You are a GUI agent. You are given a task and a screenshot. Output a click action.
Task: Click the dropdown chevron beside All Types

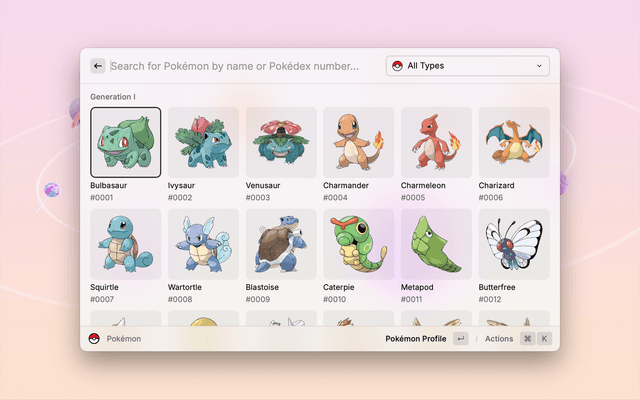coord(540,66)
